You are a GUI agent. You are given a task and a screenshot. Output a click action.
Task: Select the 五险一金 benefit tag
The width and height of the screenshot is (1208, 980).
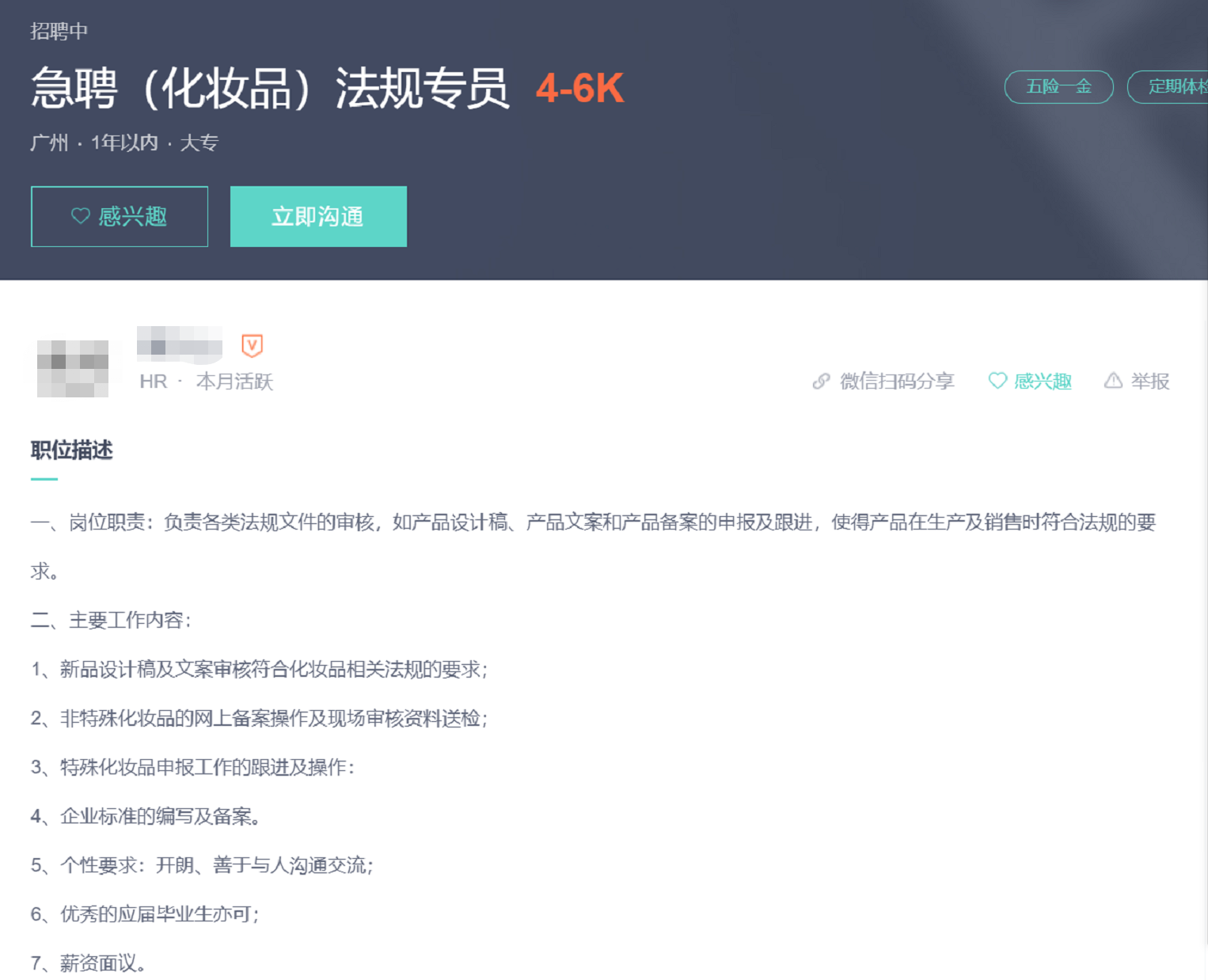(1058, 87)
